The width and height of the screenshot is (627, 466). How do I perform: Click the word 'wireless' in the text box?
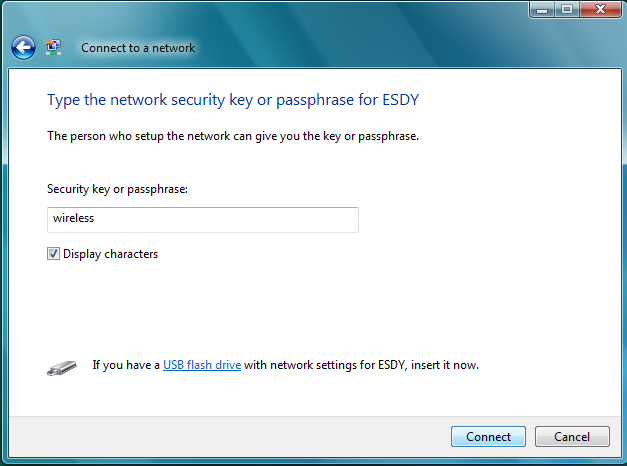[x=74, y=218]
